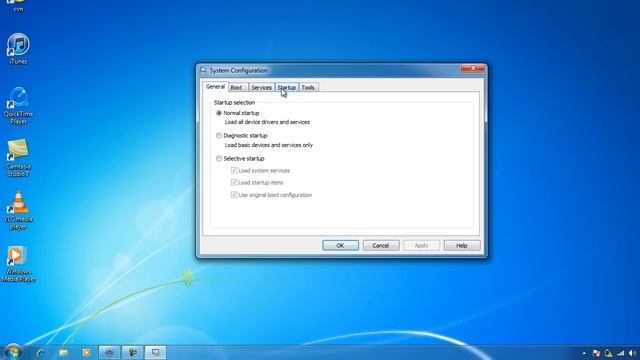The width and height of the screenshot is (640, 360).
Task: Click the tray icon beside the flag
Action: [609, 353]
